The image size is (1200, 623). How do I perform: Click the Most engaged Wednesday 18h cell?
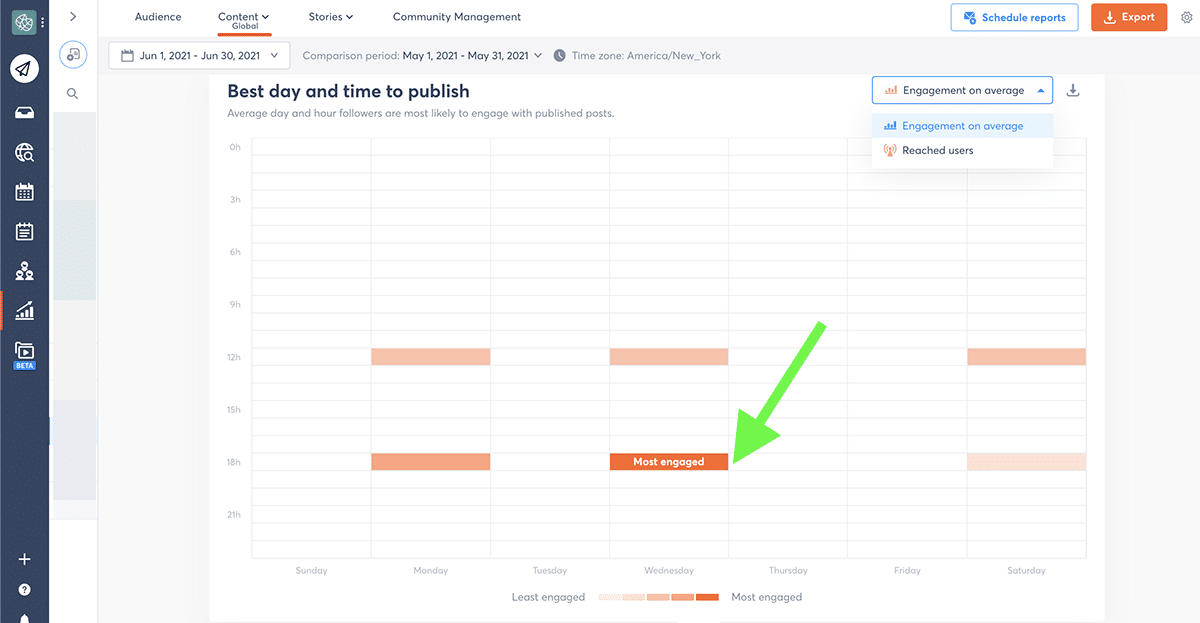(x=669, y=462)
